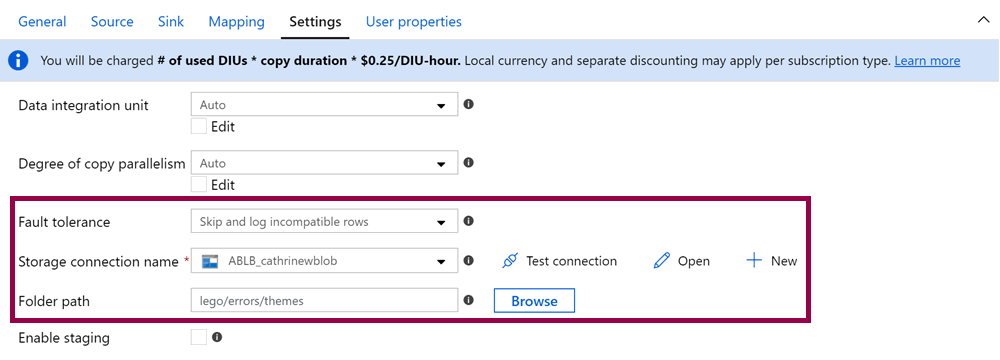Toggle the Enable staging checkbox
1000x360 pixels.
tap(199, 338)
